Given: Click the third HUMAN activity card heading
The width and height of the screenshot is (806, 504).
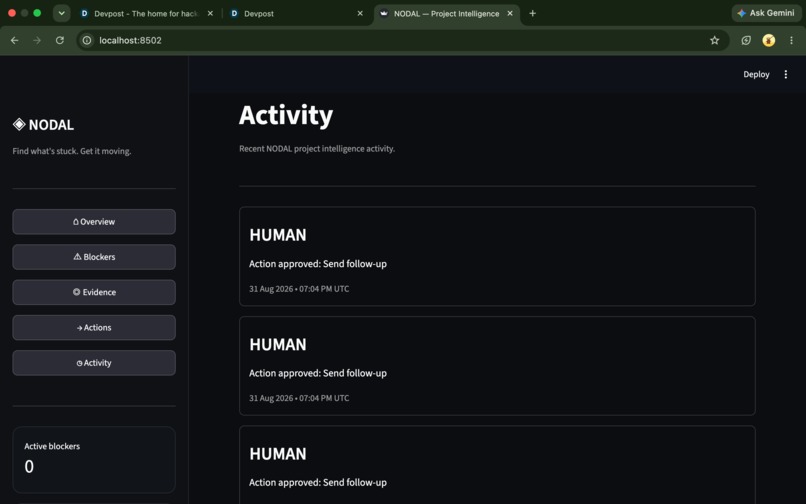Looking at the screenshot, I should click(278, 454).
